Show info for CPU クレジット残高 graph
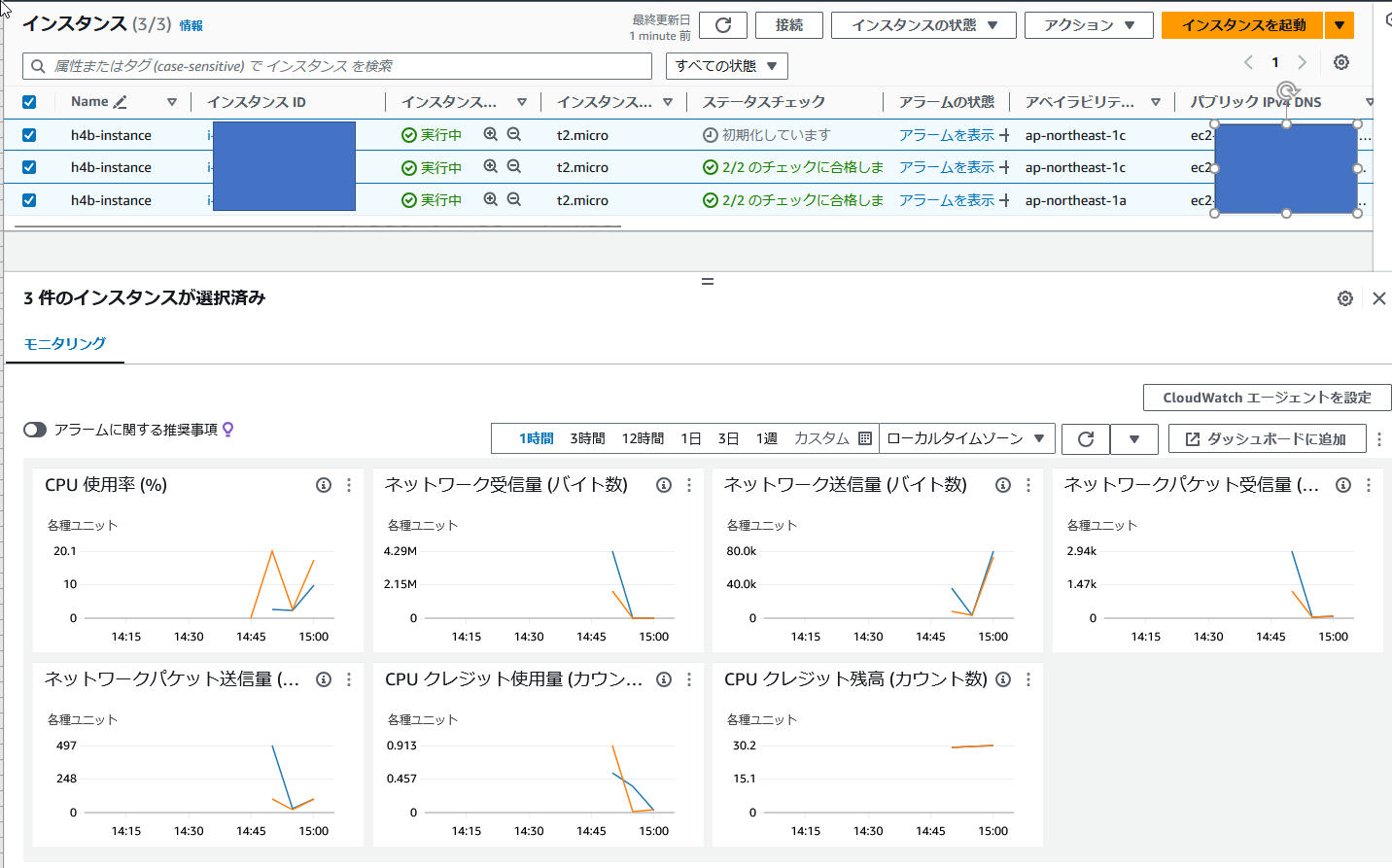The image size is (1392, 868). (1003, 679)
